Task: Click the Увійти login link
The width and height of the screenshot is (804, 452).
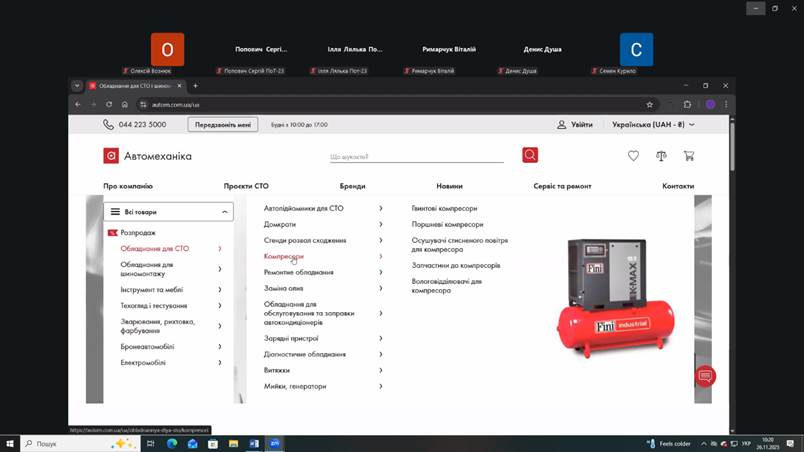Action: pyautogui.click(x=575, y=125)
